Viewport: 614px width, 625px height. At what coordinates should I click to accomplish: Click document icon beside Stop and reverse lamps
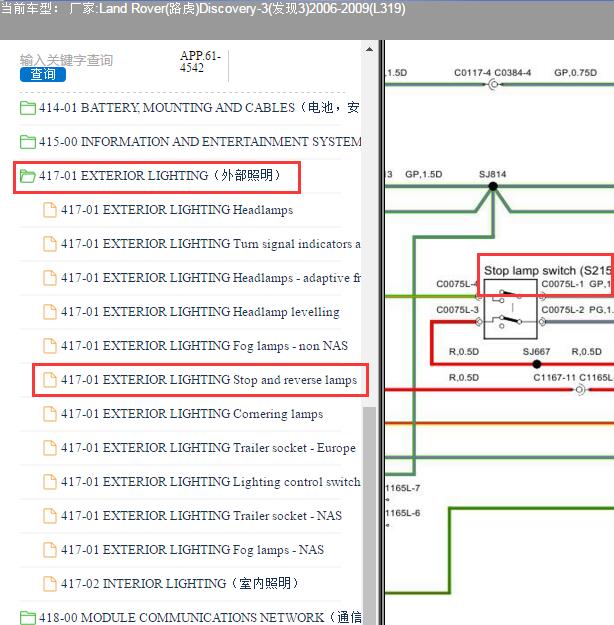pyautogui.click(x=49, y=379)
